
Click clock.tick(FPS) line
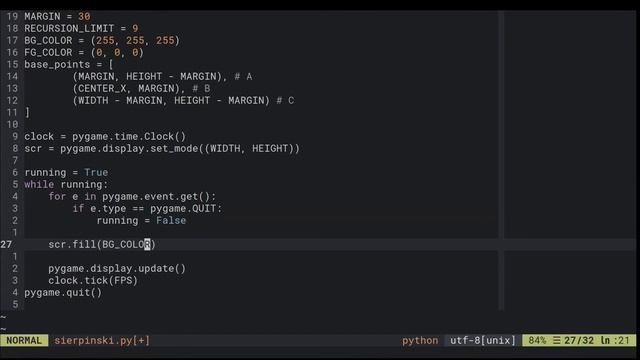(93, 280)
